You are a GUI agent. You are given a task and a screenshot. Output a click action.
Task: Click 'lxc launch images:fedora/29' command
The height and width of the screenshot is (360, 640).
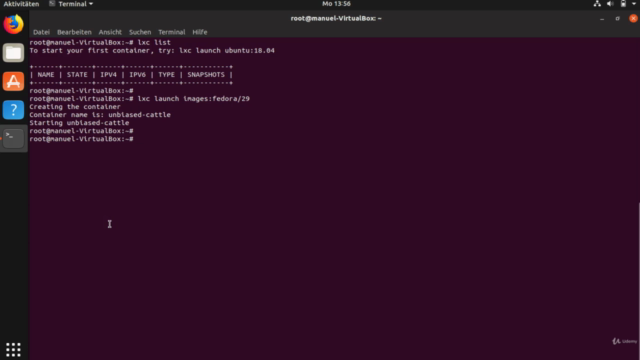[193, 99]
